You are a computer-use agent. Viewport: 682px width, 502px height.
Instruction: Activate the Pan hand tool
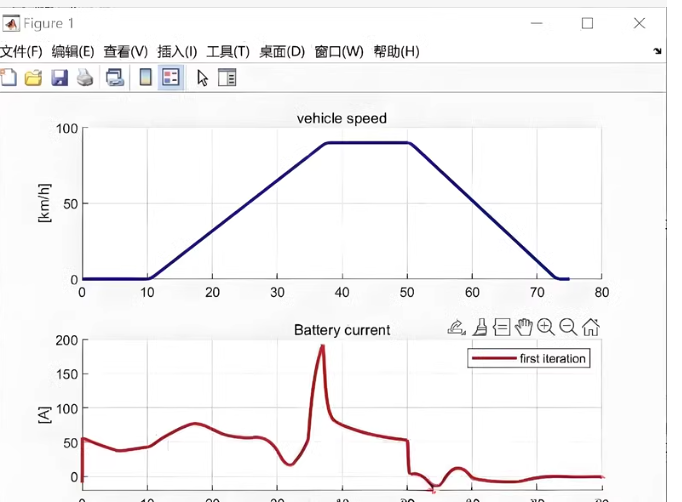tap(524, 327)
